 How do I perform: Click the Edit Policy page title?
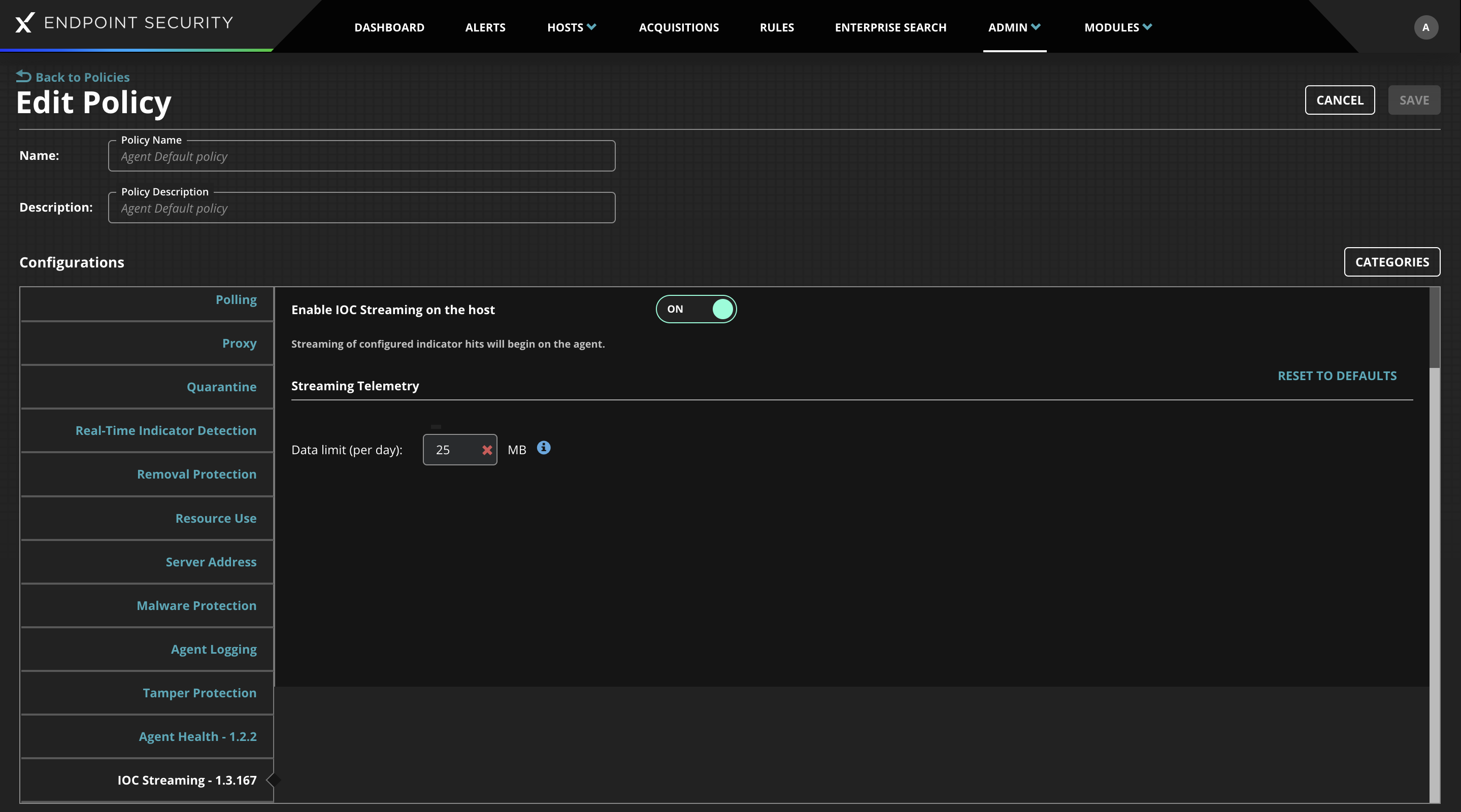93,103
